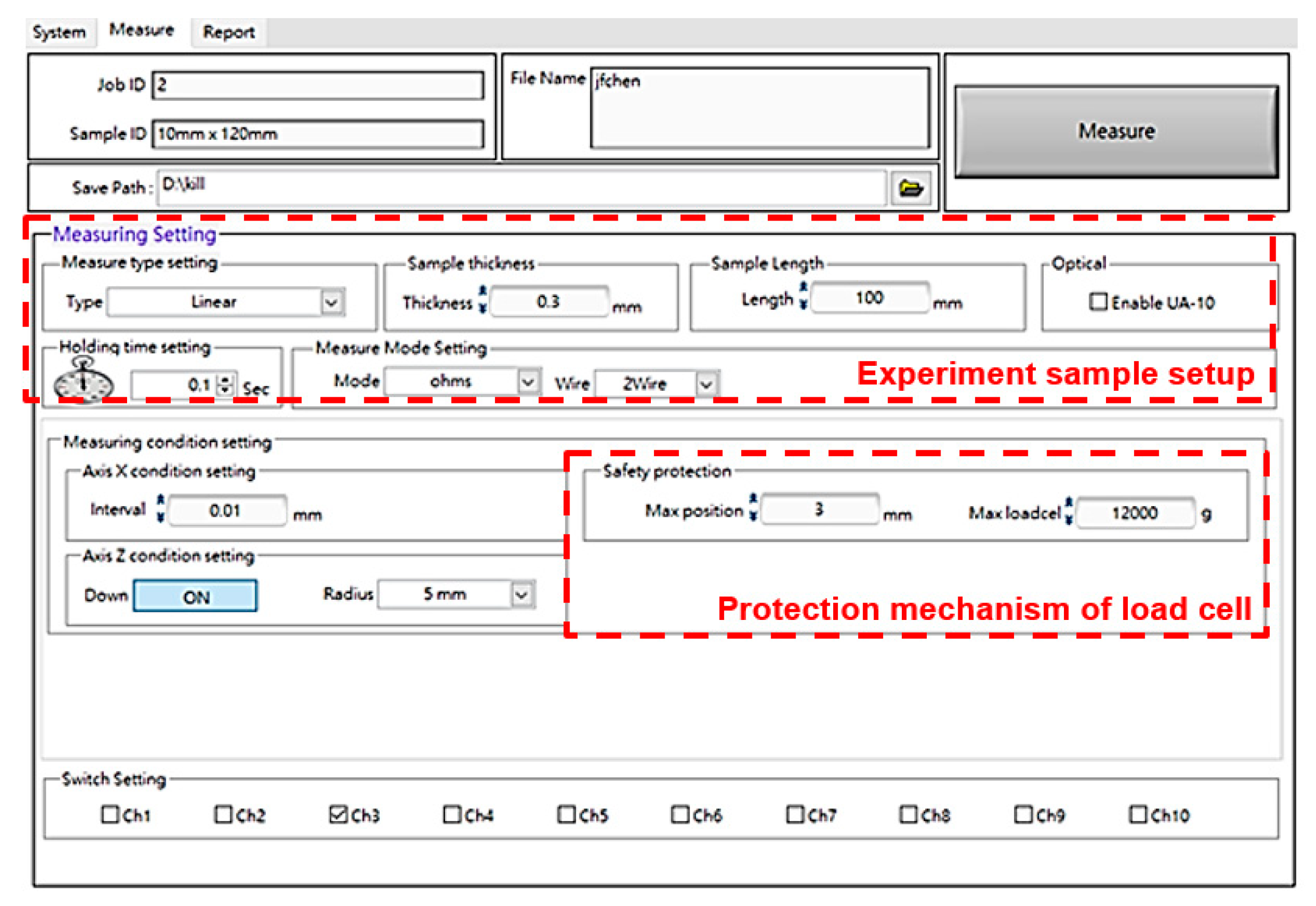Click the Max loadcell spinner arrows

(1068, 511)
